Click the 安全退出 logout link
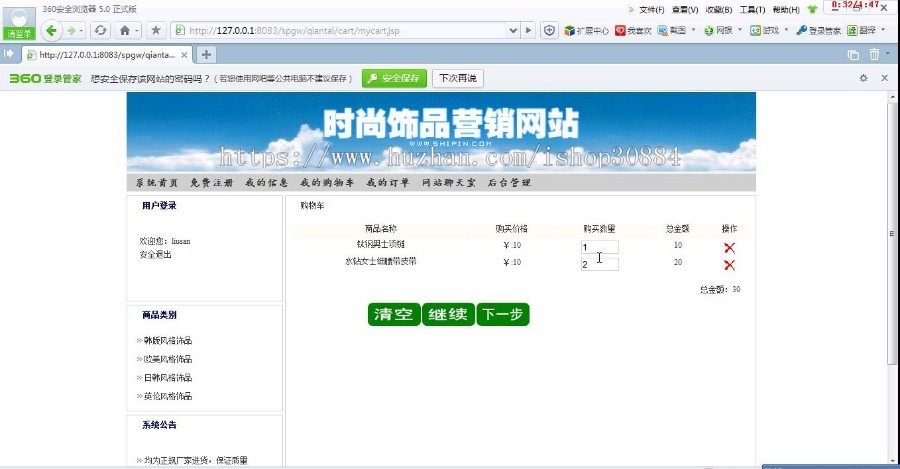 [156, 254]
